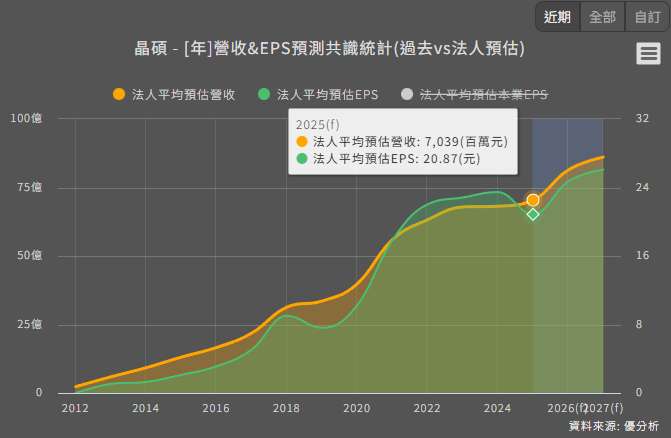Open the 資料來源: 優分析 source credit
The height and width of the screenshot is (438, 671).
[x=614, y=426]
